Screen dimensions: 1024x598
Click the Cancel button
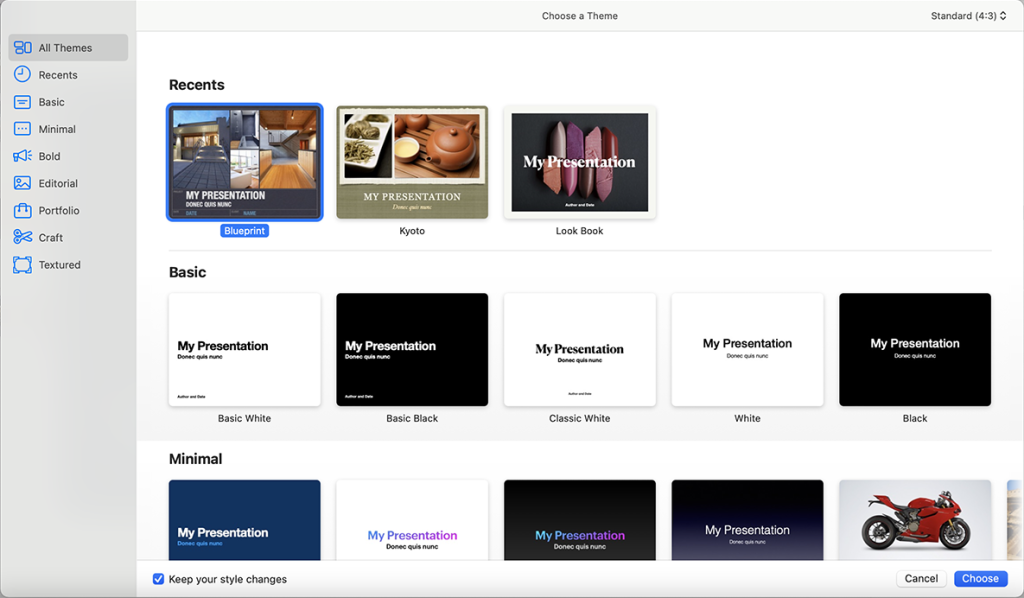tap(921, 578)
